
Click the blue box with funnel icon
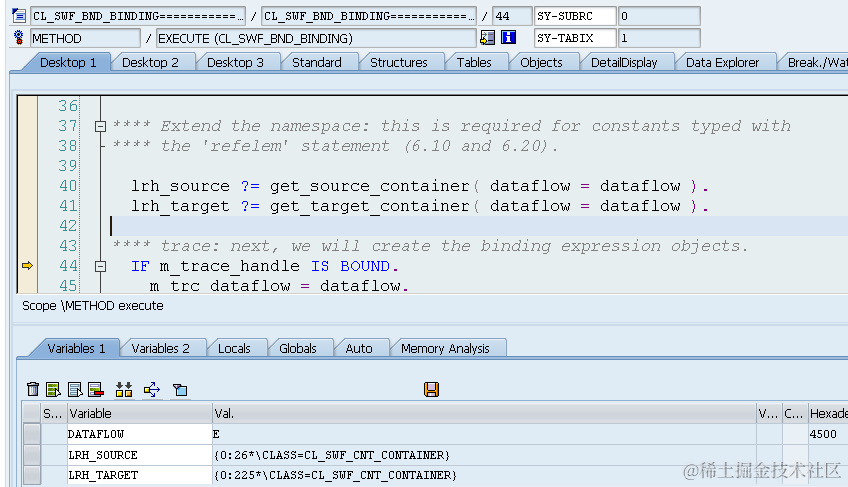[180, 390]
